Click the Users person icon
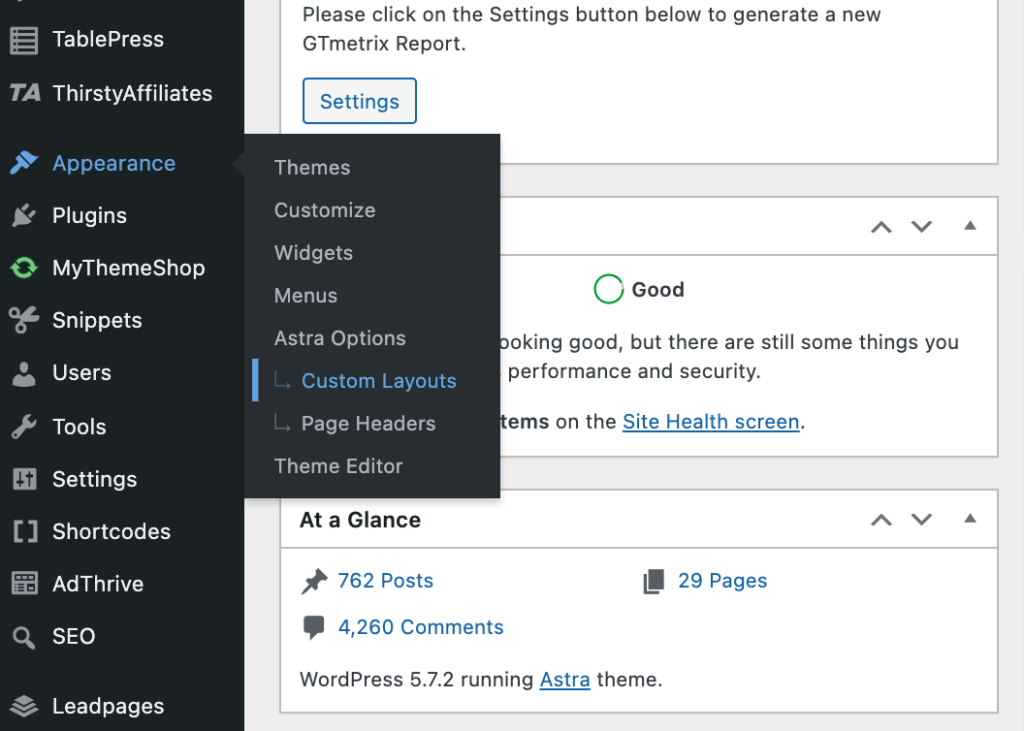This screenshot has width=1024, height=731. (24, 373)
